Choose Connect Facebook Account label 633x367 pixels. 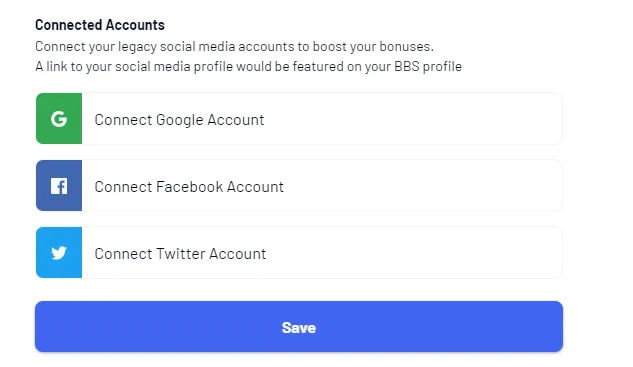click(x=189, y=187)
